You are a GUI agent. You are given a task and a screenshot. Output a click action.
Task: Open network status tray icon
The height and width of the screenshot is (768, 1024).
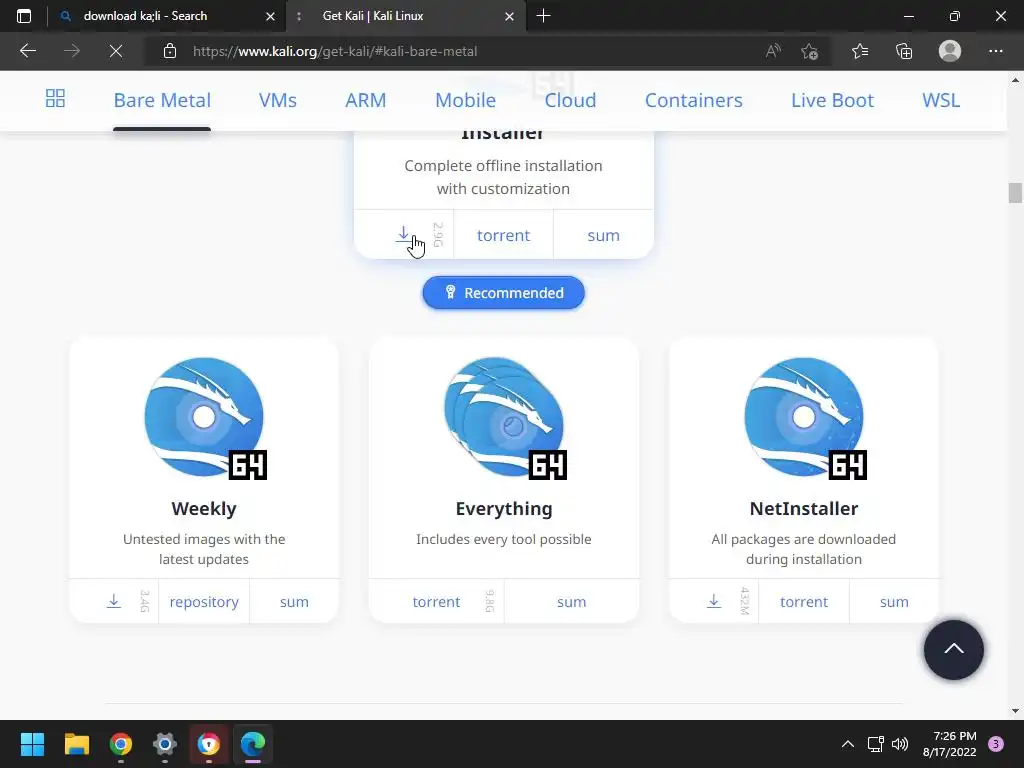tap(875, 744)
